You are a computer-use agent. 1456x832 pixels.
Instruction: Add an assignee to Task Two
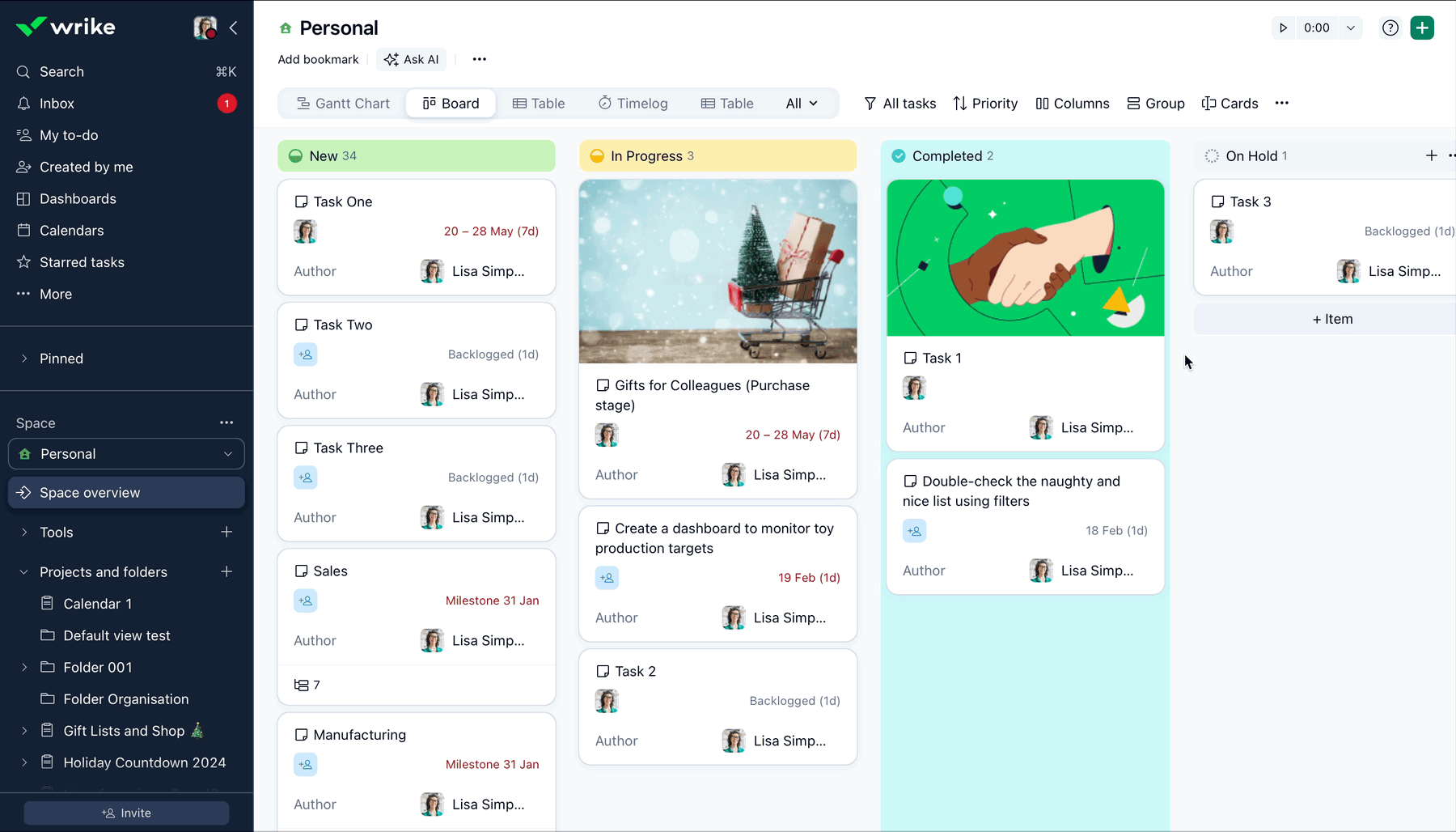[305, 354]
